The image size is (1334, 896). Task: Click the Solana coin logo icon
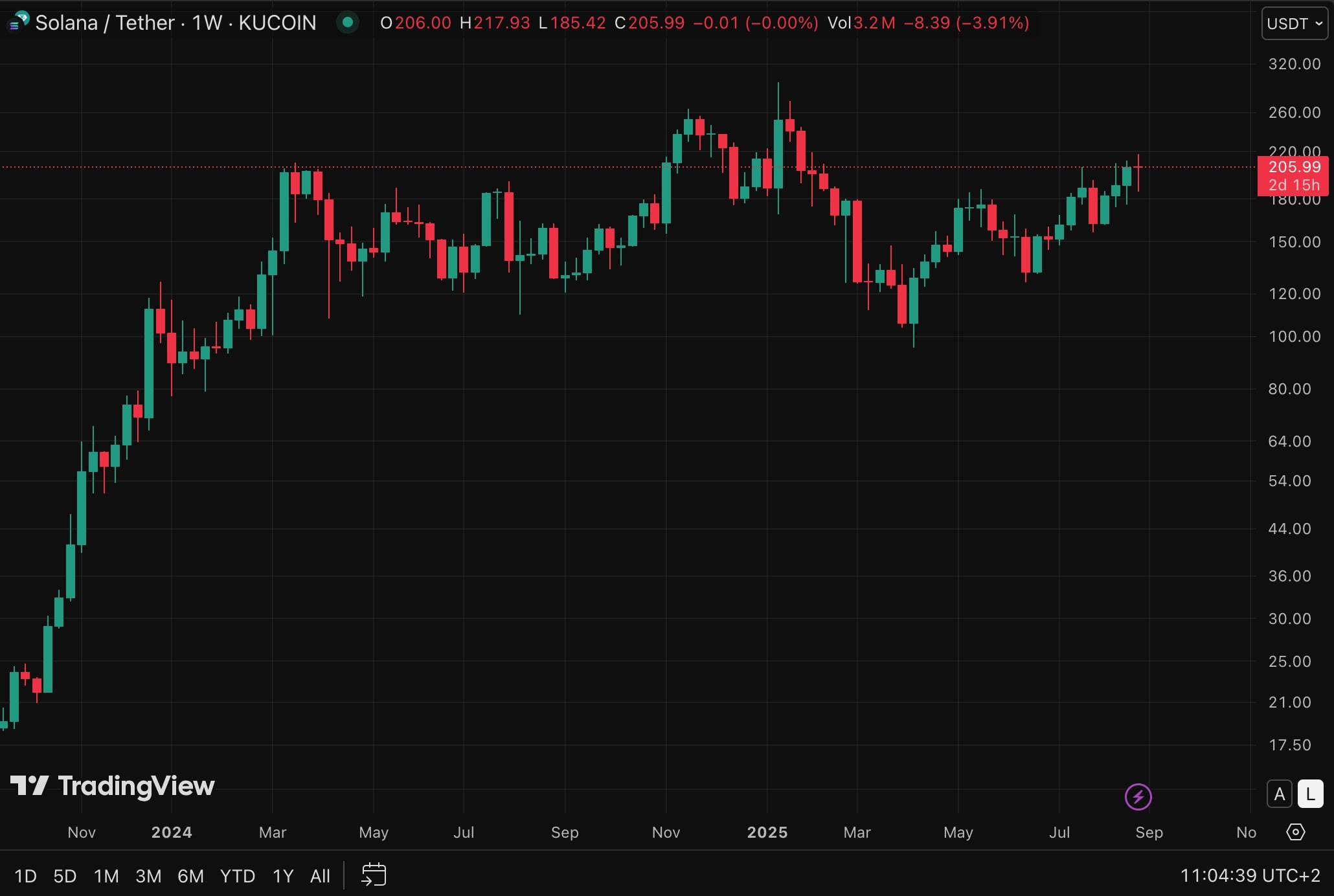point(18,22)
